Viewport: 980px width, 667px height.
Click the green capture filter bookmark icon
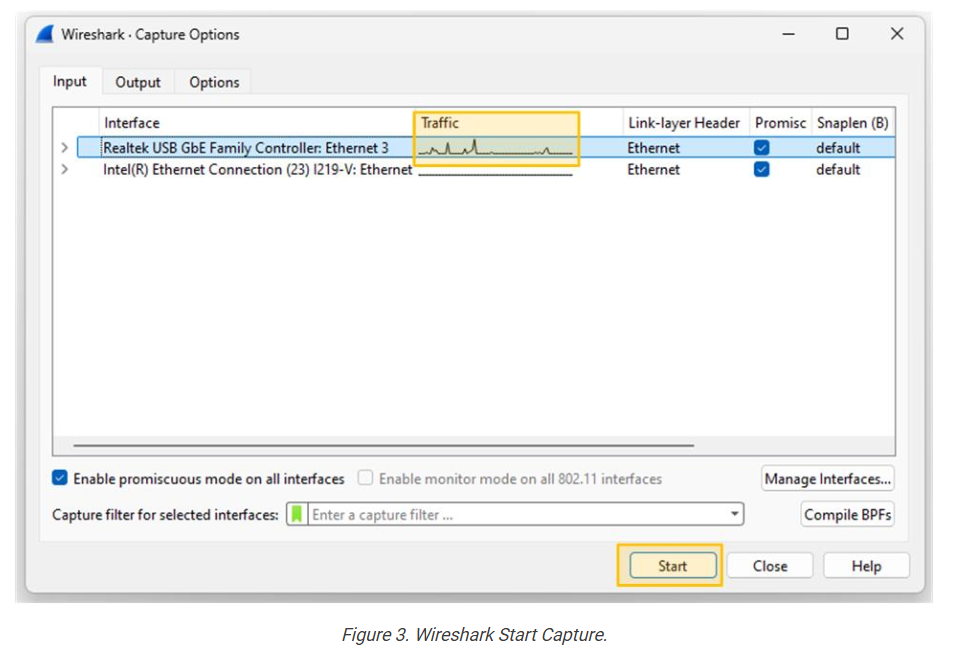click(x=296, y=515)
